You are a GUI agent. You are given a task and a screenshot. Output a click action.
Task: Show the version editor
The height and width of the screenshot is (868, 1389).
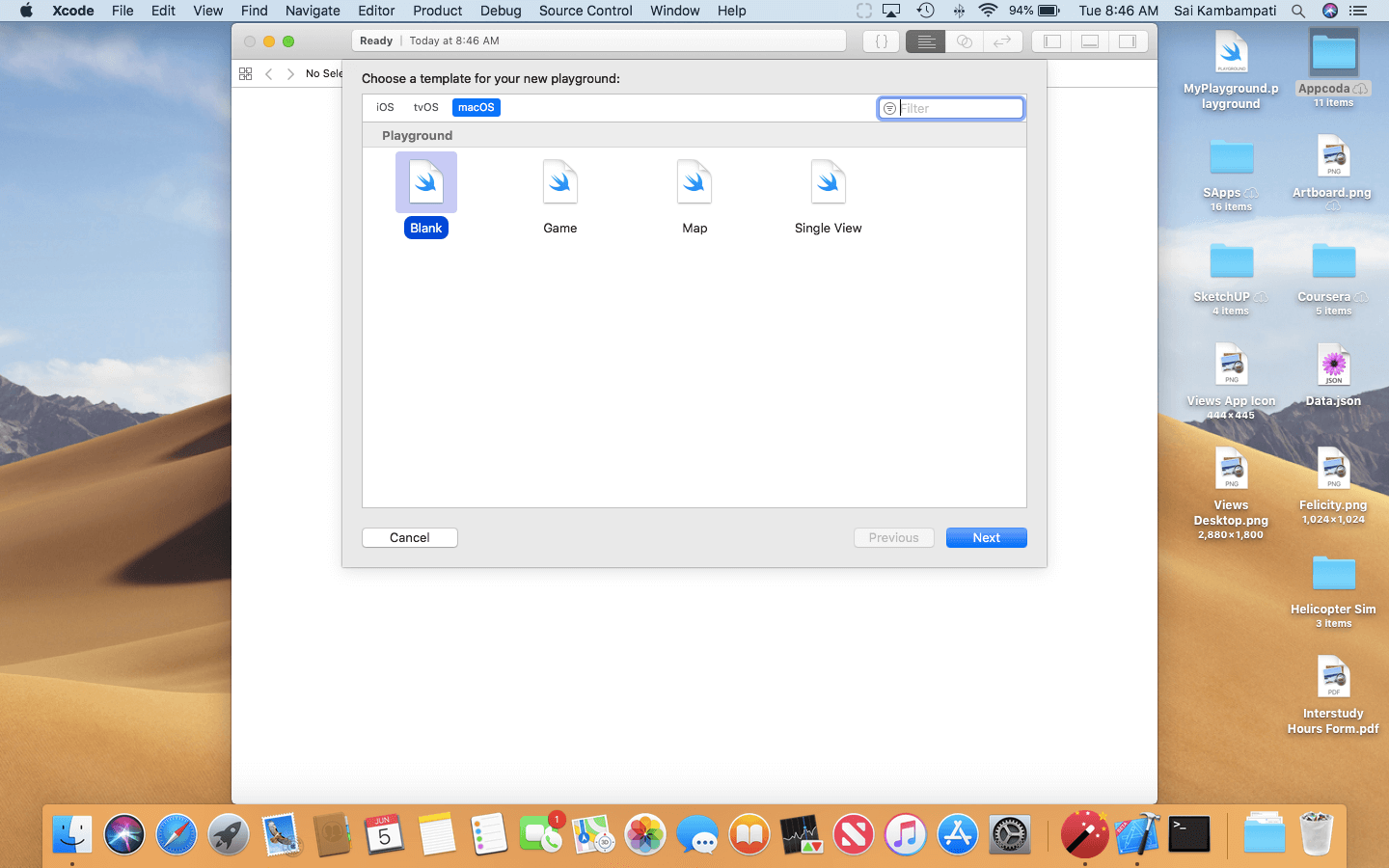pyautogui.click(x=1002, y=41)
